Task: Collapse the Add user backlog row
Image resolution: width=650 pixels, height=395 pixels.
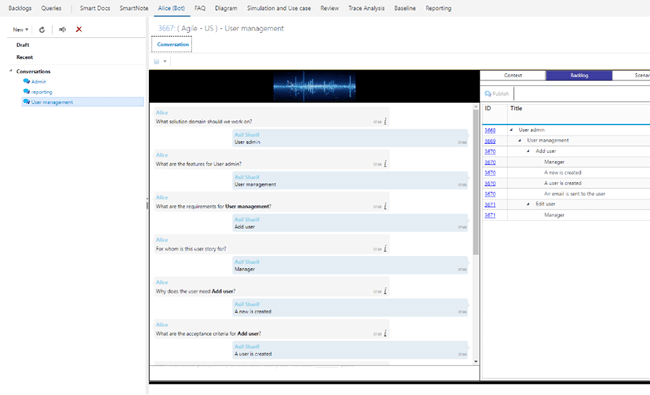Action: pos(528,151)
